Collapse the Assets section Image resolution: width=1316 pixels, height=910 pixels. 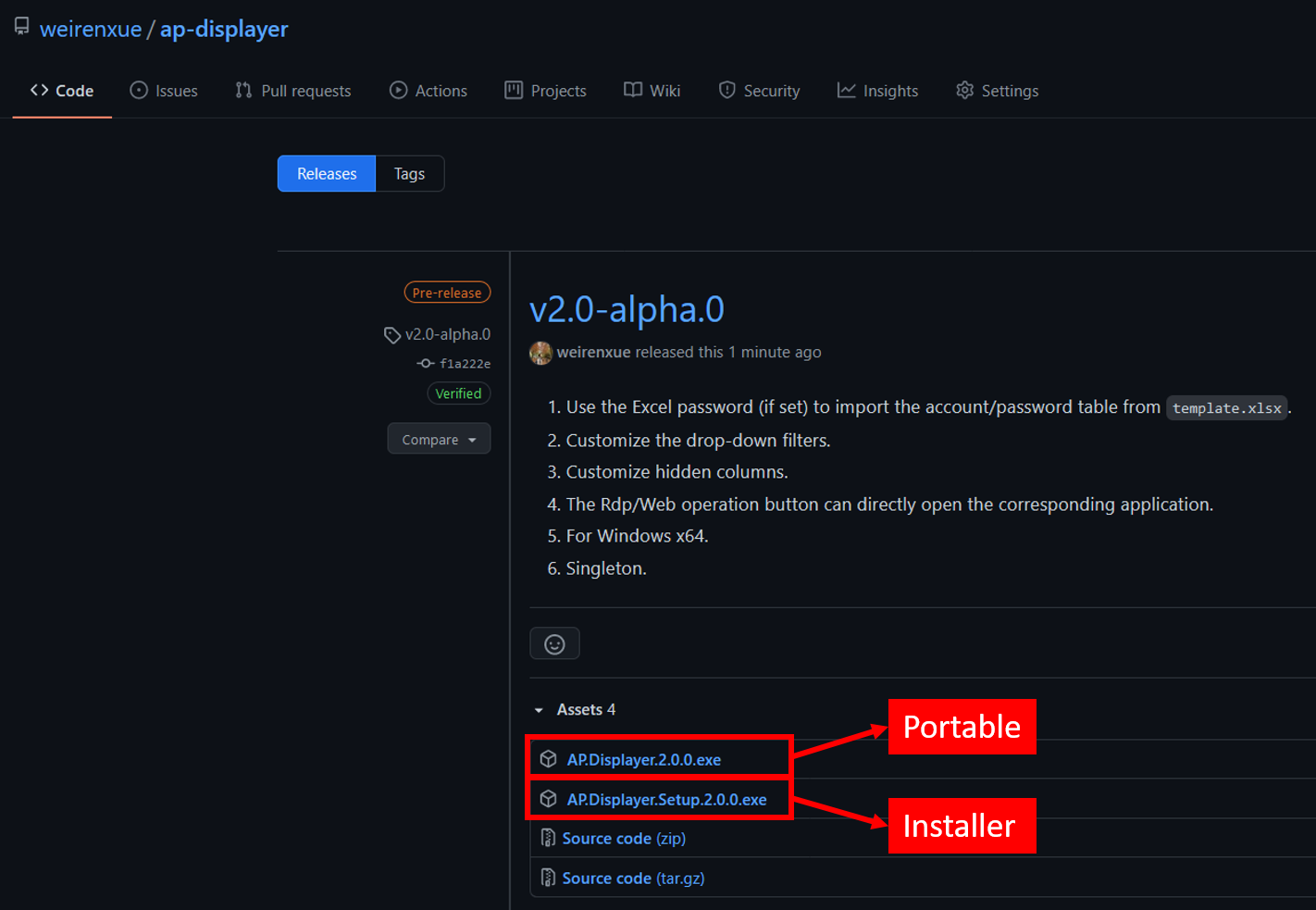tap(539, 710)
